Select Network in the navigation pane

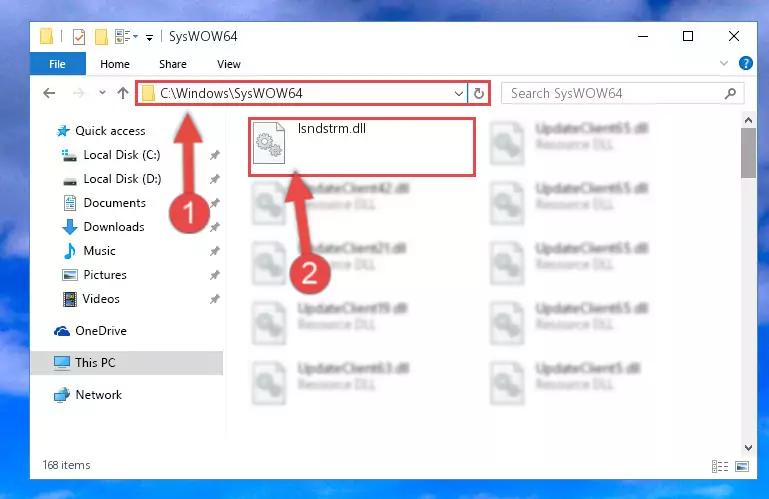pyautogui.click(x=98, y=395)
